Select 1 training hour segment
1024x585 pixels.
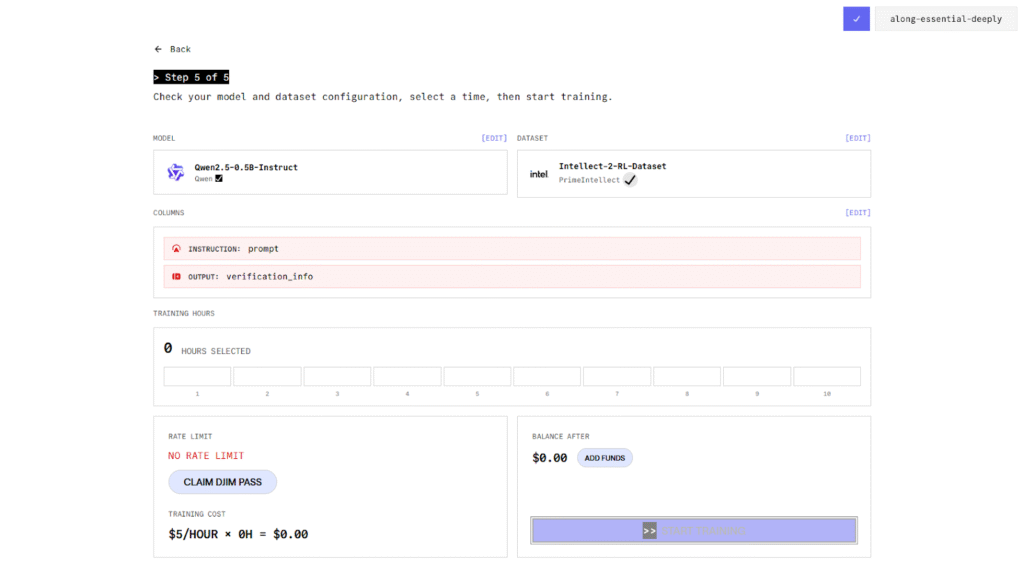197,377
